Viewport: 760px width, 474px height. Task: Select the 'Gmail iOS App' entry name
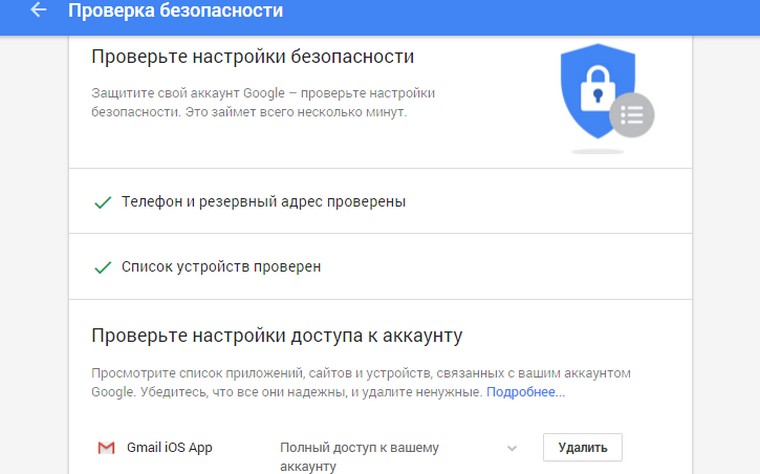170,447
